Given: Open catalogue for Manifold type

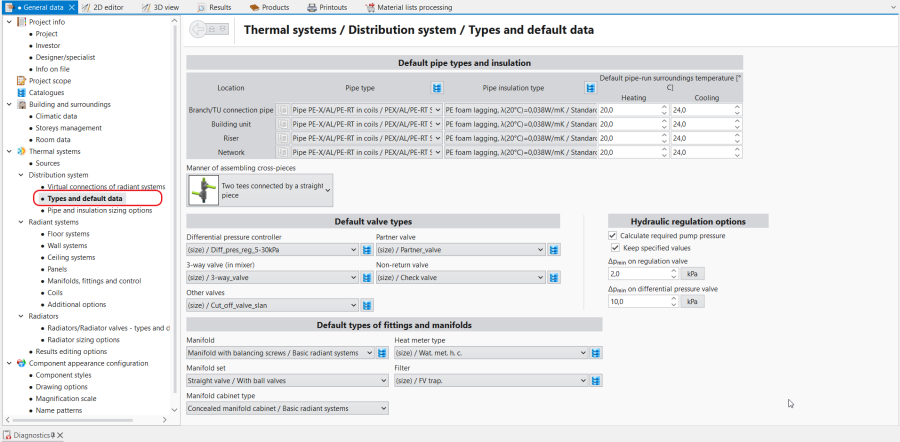Looking at the screenshot, I should pos(382,353).
